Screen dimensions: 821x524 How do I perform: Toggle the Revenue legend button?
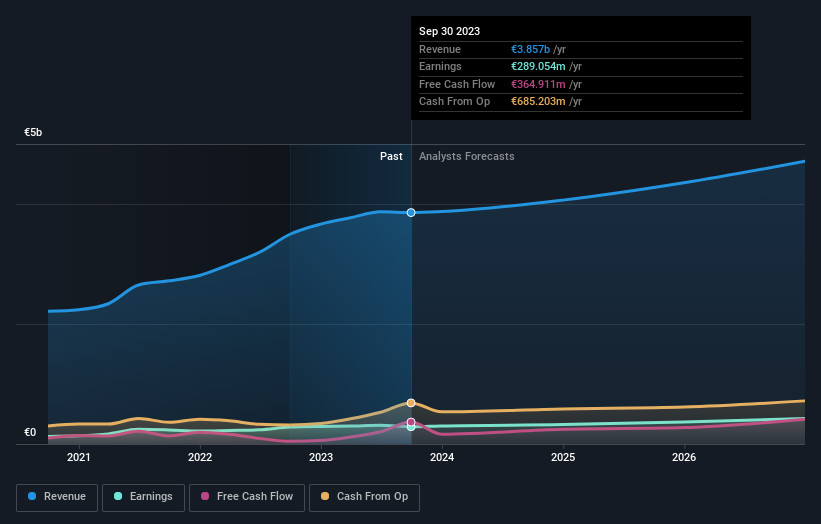click(x=57, y=497)
